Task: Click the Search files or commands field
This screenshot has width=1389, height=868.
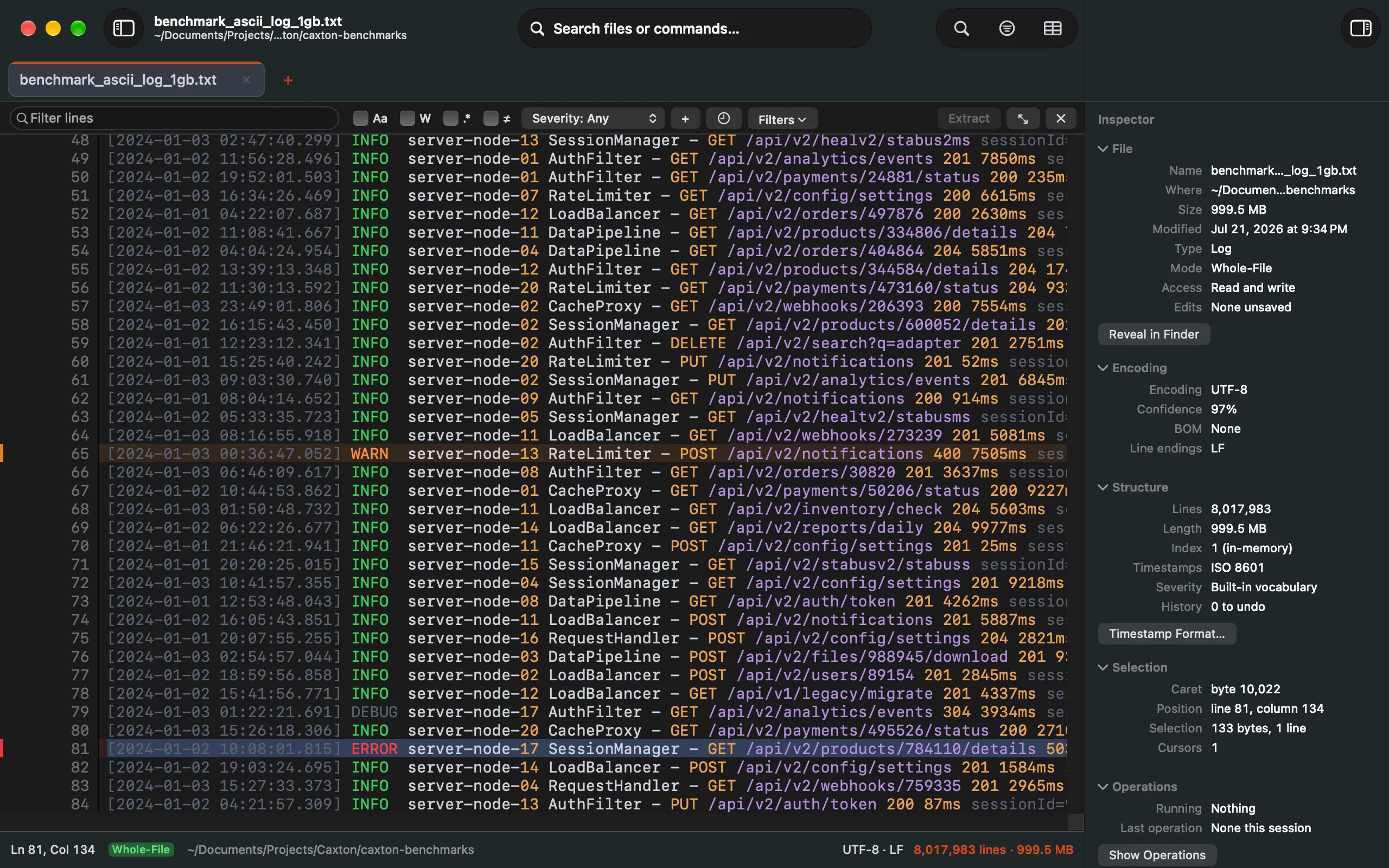Action: 694,28
